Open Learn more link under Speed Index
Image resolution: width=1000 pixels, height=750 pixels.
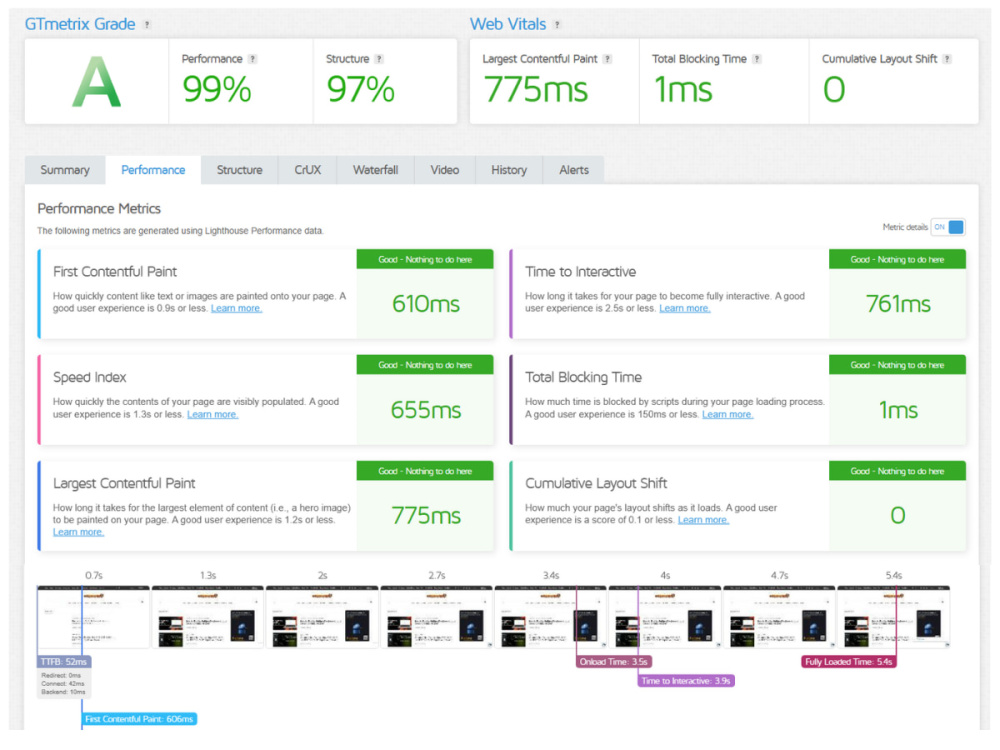click(x=212, y=415)
